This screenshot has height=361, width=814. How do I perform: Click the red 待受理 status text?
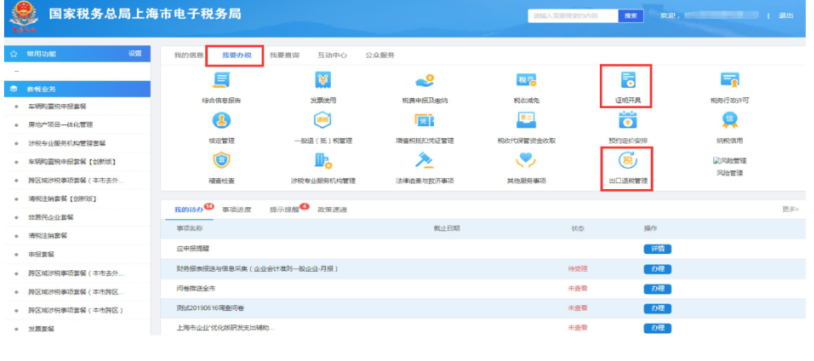point(578,269)
